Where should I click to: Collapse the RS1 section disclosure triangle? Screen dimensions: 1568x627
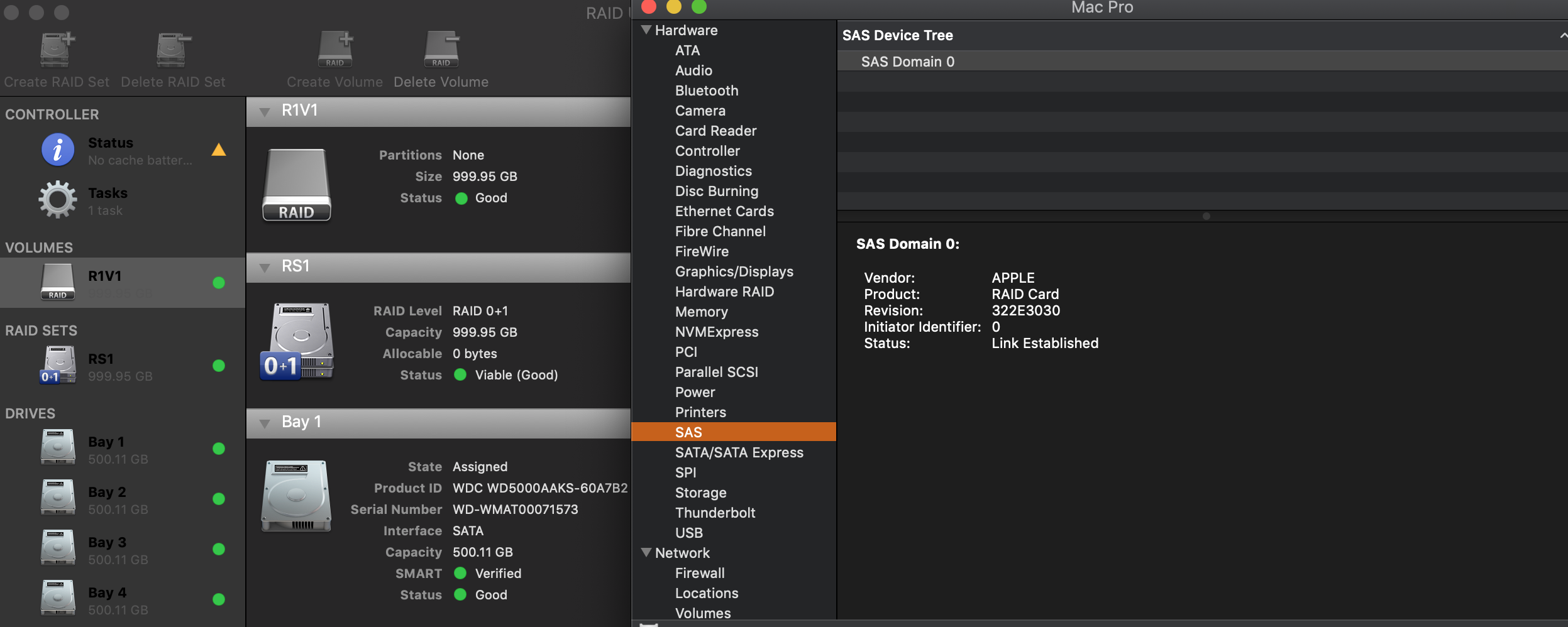click(x=265, y=268)
